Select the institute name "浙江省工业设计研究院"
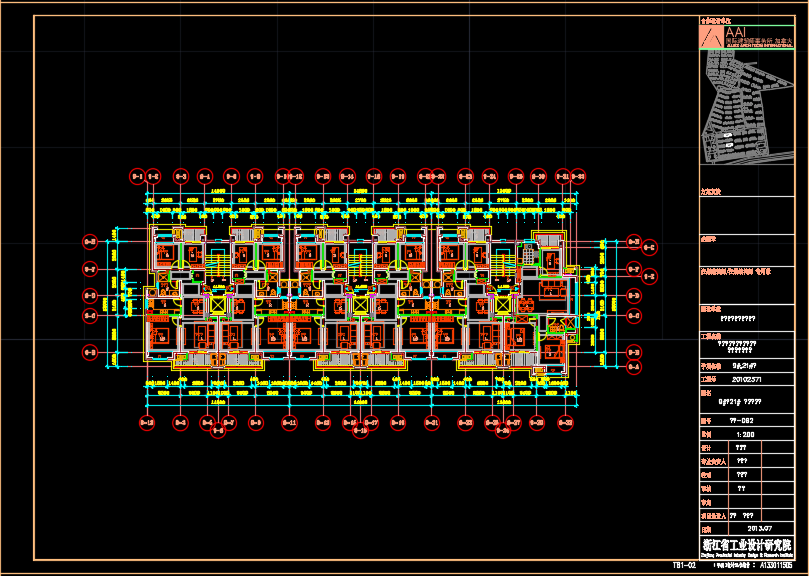Viewport: 809px width, 576px height. [x=747, y=545]
